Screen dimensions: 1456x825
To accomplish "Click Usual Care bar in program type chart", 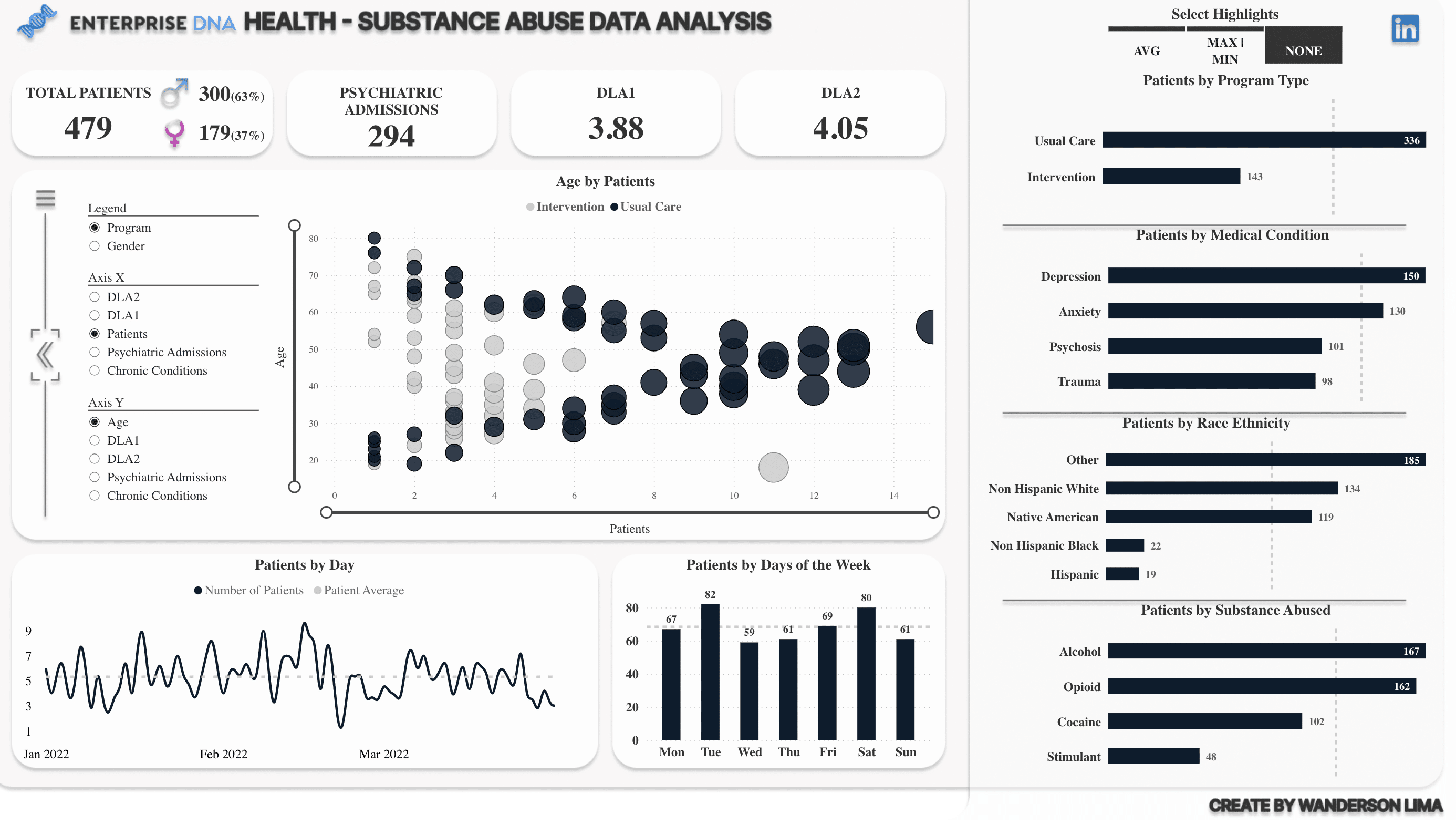I will [1260, 140].
